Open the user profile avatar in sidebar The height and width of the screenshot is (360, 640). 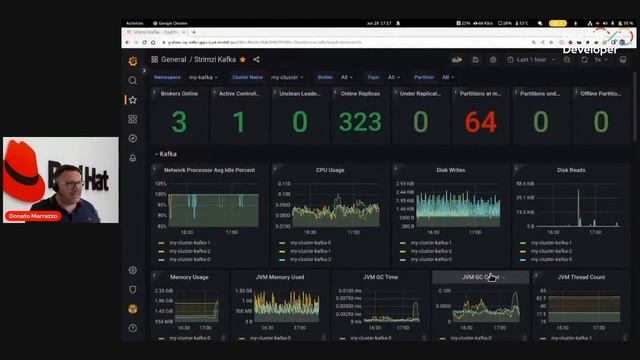pos(133,309)
